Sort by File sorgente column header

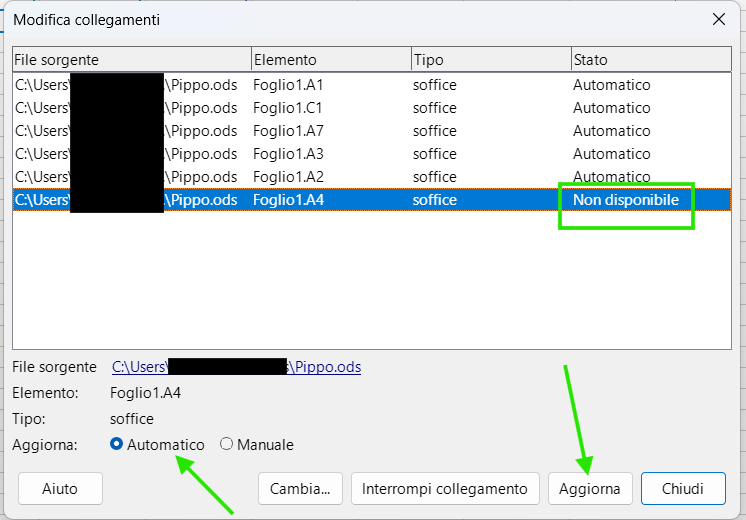130,60
